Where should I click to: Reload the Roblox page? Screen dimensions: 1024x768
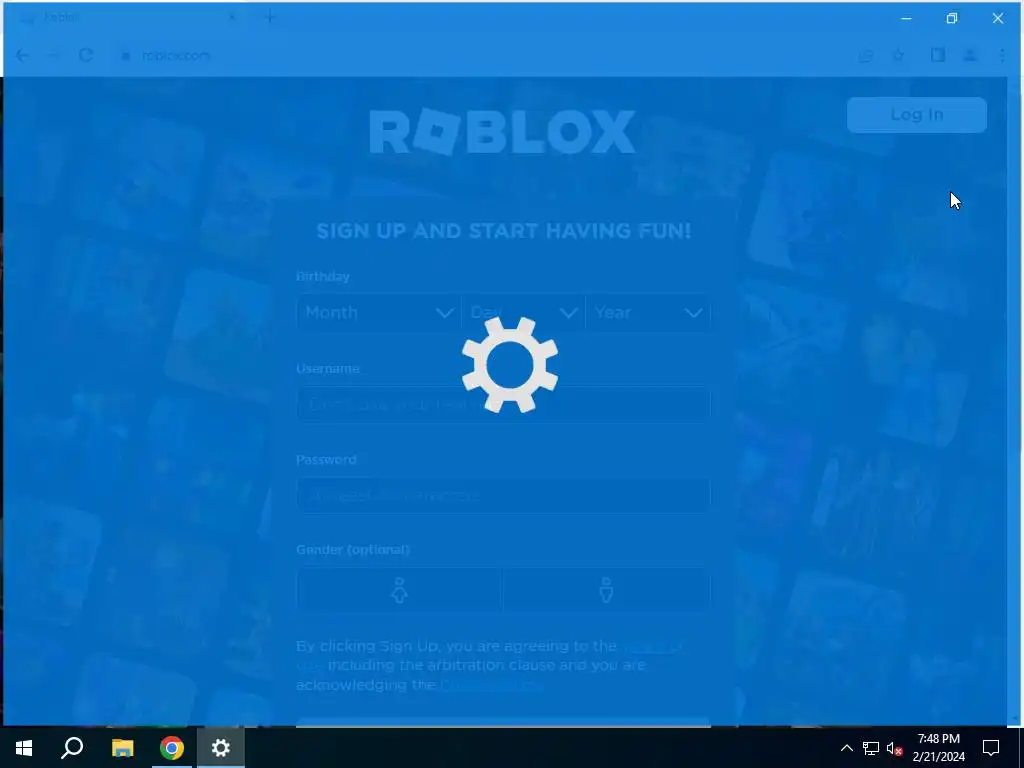(86, 56)
